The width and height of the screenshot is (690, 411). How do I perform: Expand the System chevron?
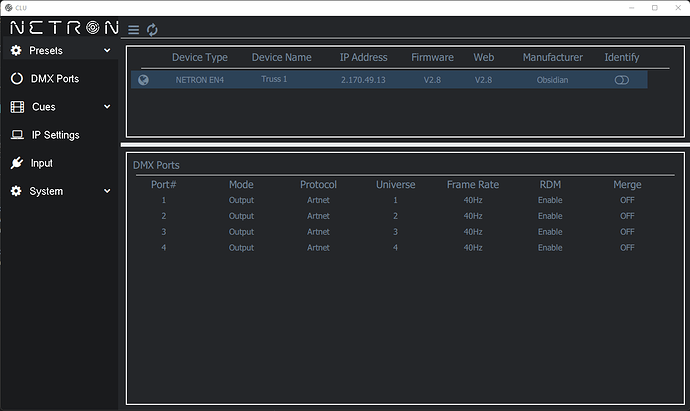pos(107,191)
